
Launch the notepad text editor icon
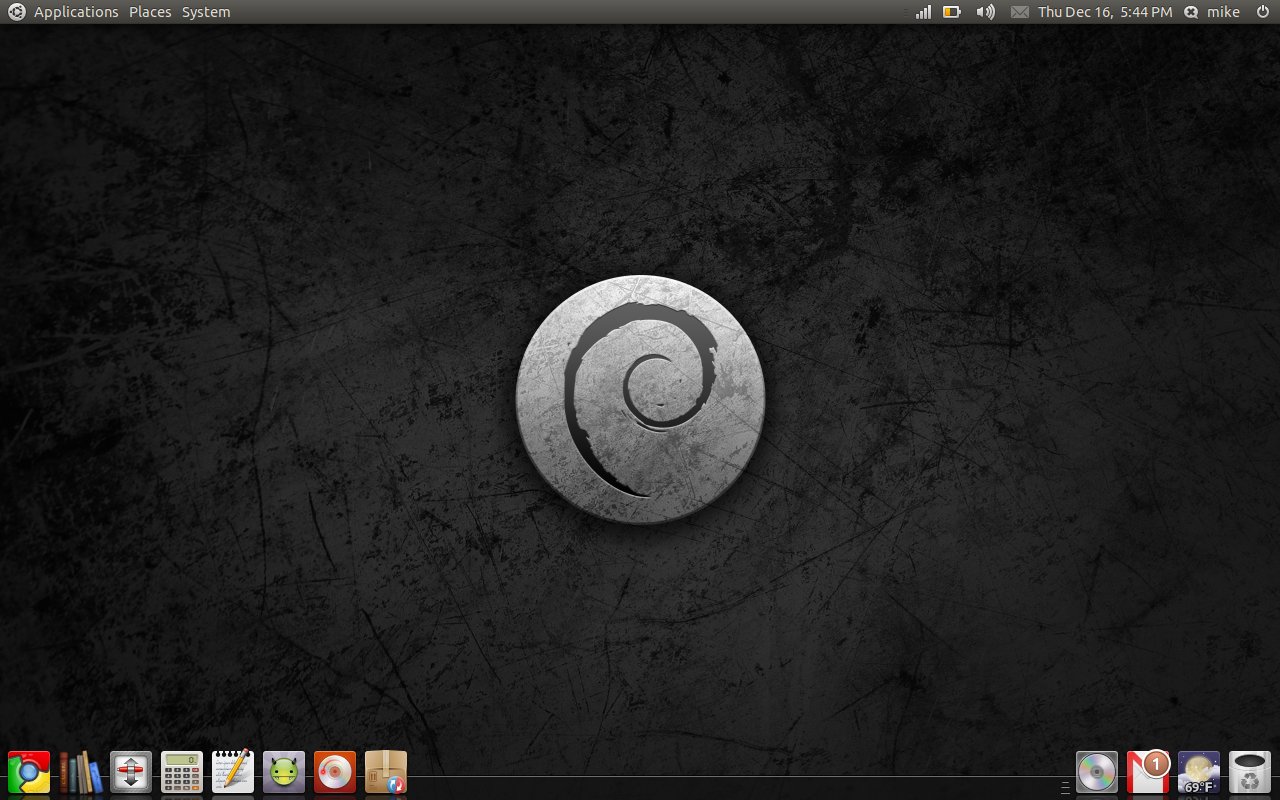click(x=233, y=772)
